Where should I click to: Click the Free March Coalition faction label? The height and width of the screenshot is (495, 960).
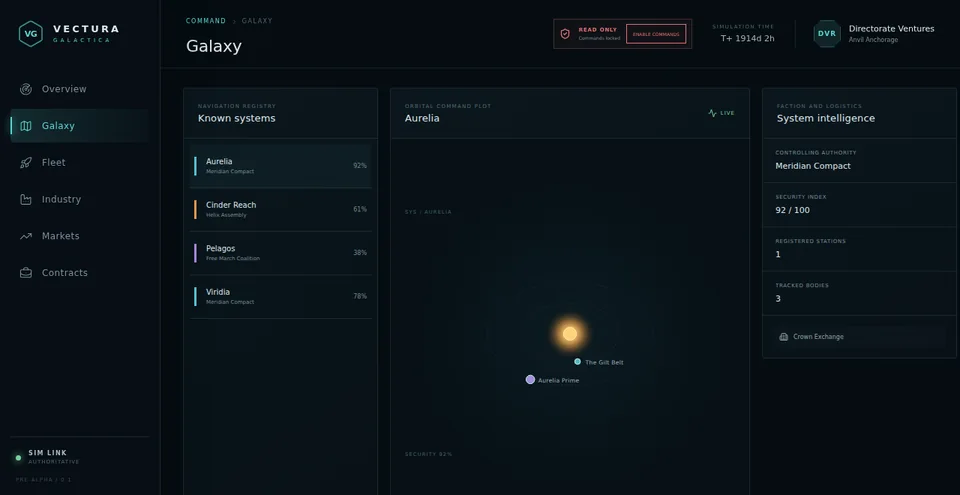[x=233, y=259]
